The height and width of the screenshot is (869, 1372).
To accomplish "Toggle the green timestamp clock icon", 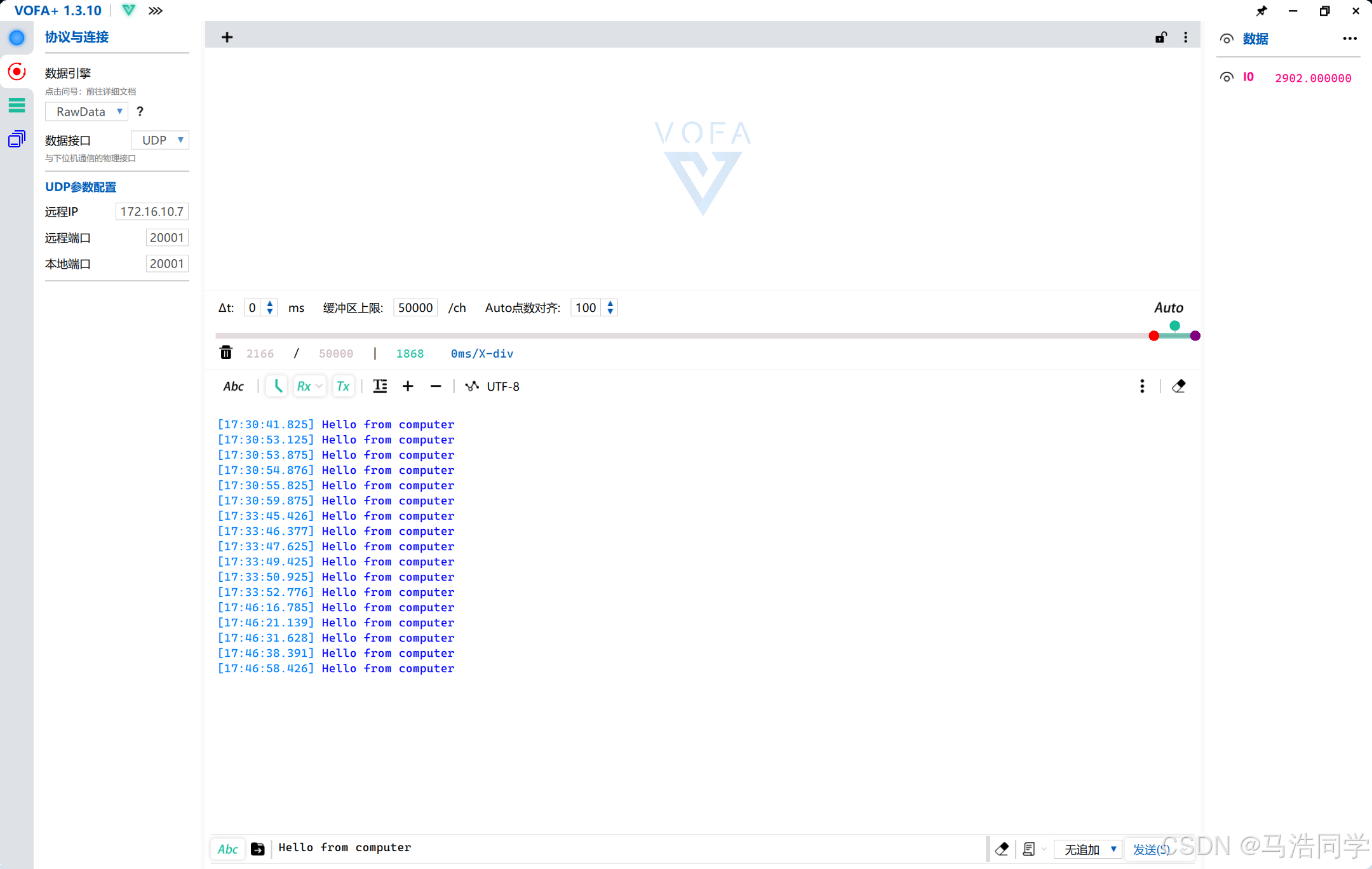I will [x=277, y=386].
